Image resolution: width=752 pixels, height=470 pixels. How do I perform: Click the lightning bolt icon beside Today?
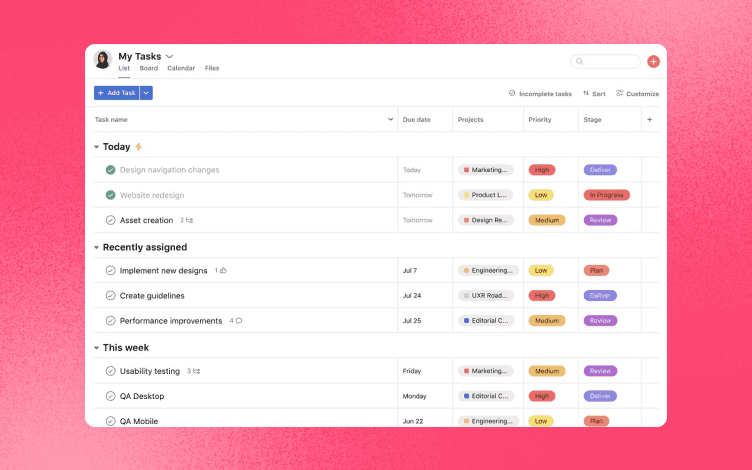[139, 147]
